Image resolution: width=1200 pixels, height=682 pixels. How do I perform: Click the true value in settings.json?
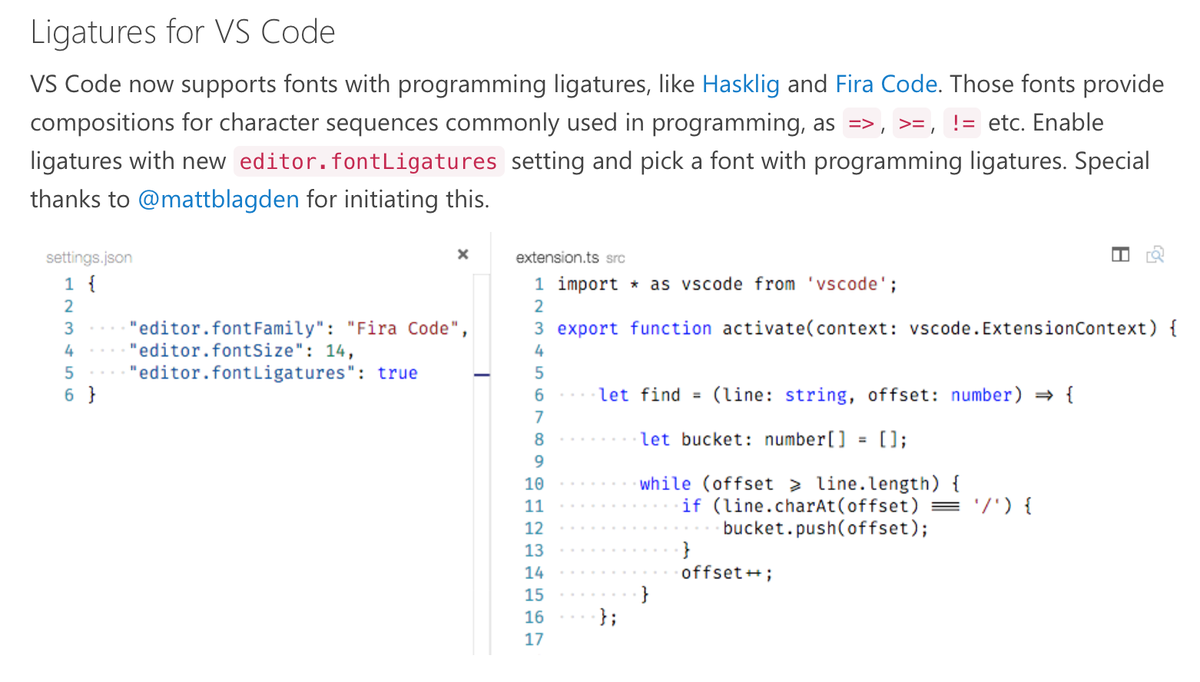click(x=397, y=373)
